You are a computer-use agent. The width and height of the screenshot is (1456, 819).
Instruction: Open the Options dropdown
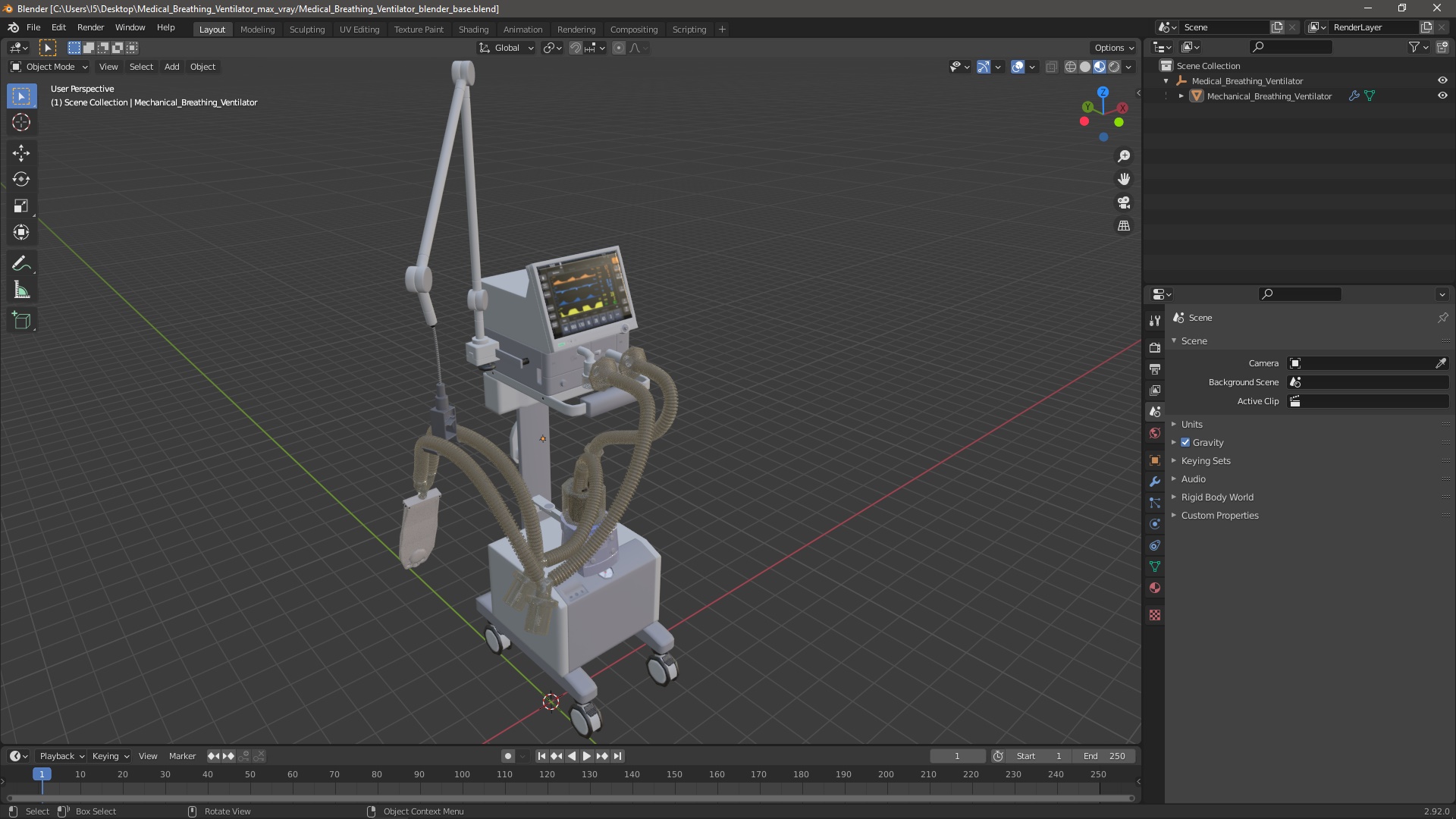1114,48
